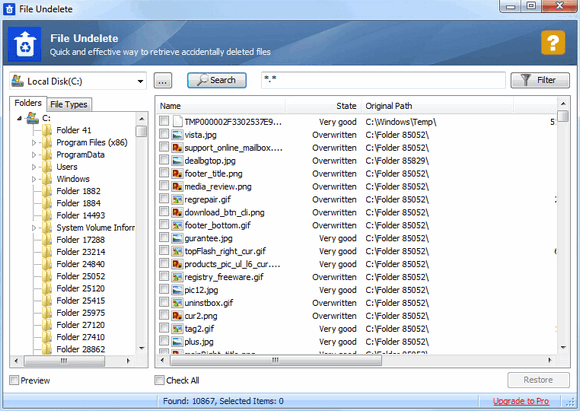This screenshot has height=411, width=580.
Task: Expand the Users folder node
Action: 34,167
